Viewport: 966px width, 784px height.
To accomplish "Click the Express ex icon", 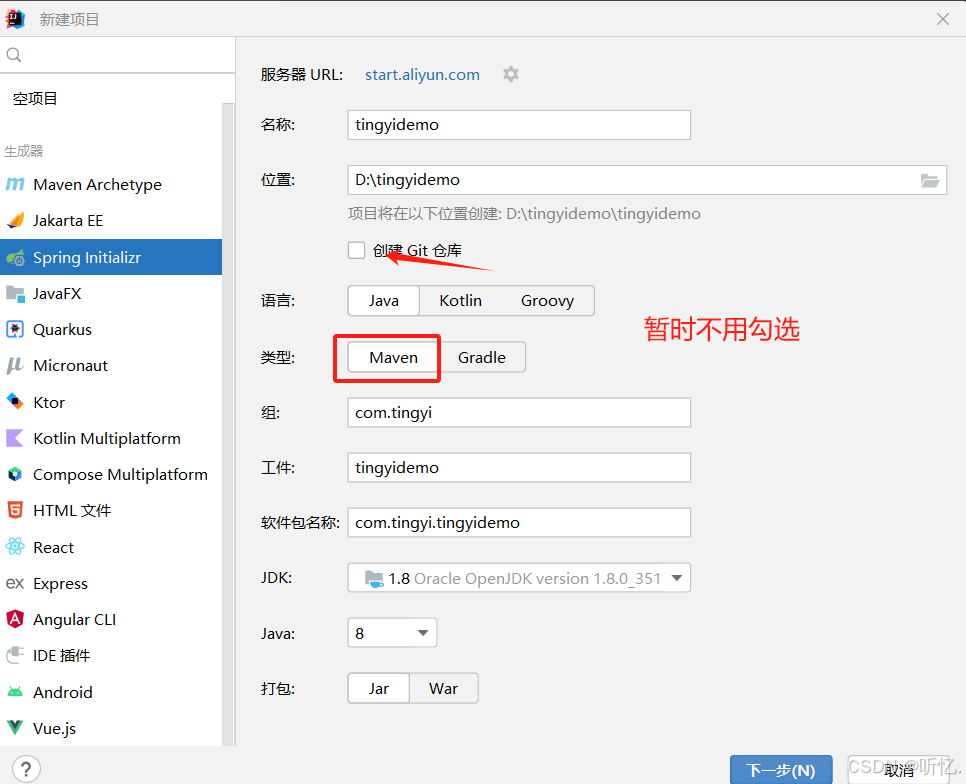I will click(x=15, y=583).
